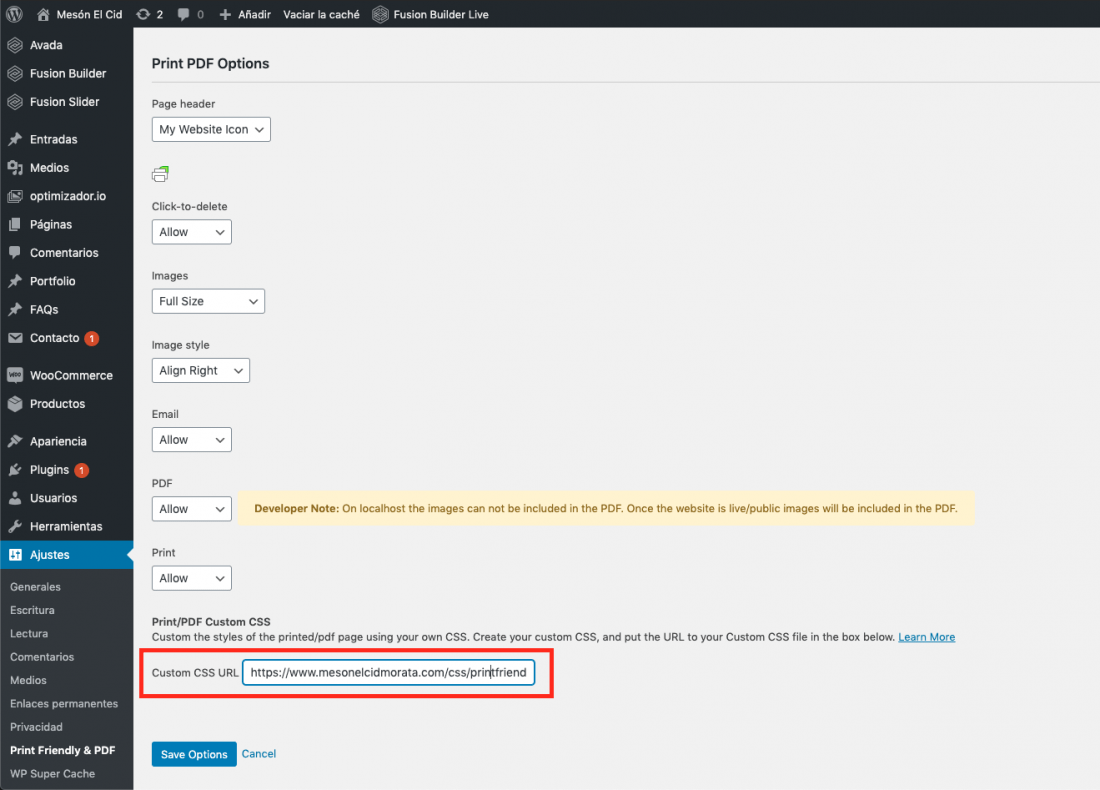Click the printer icon under Page header
Screen dimensions: 1100x790
[x=161, y=174]
